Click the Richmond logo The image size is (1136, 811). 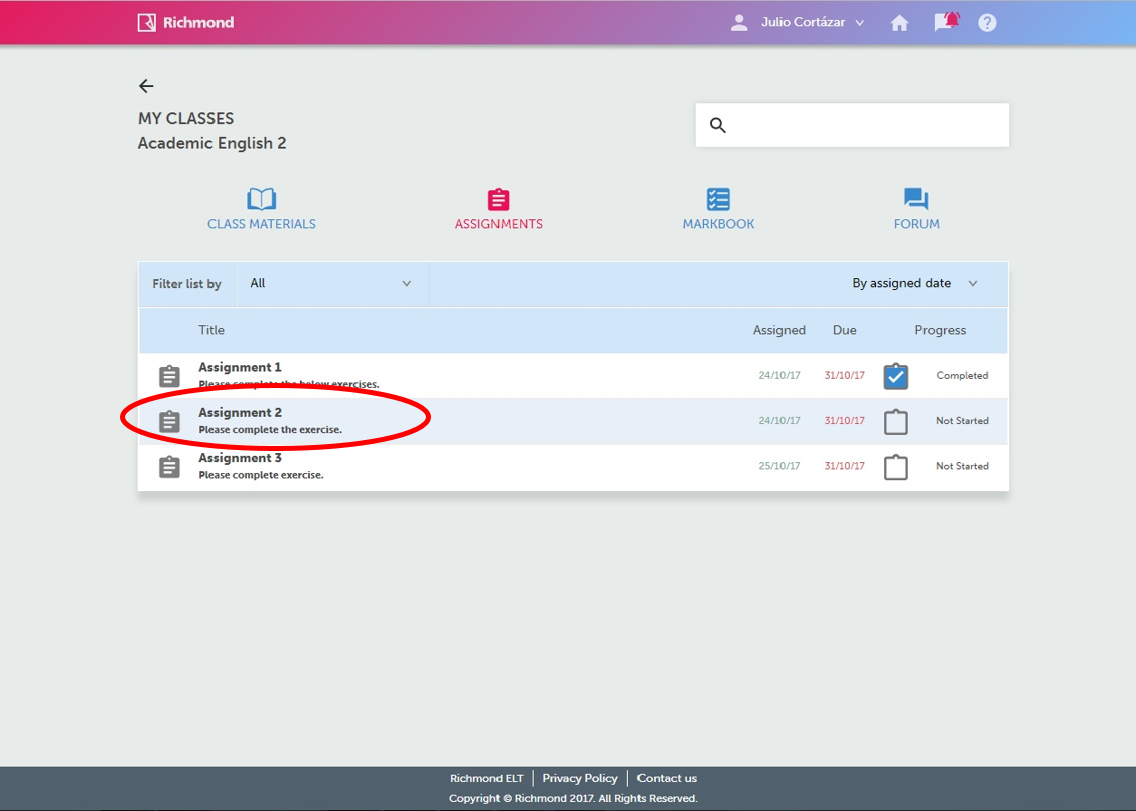[186, 22]
